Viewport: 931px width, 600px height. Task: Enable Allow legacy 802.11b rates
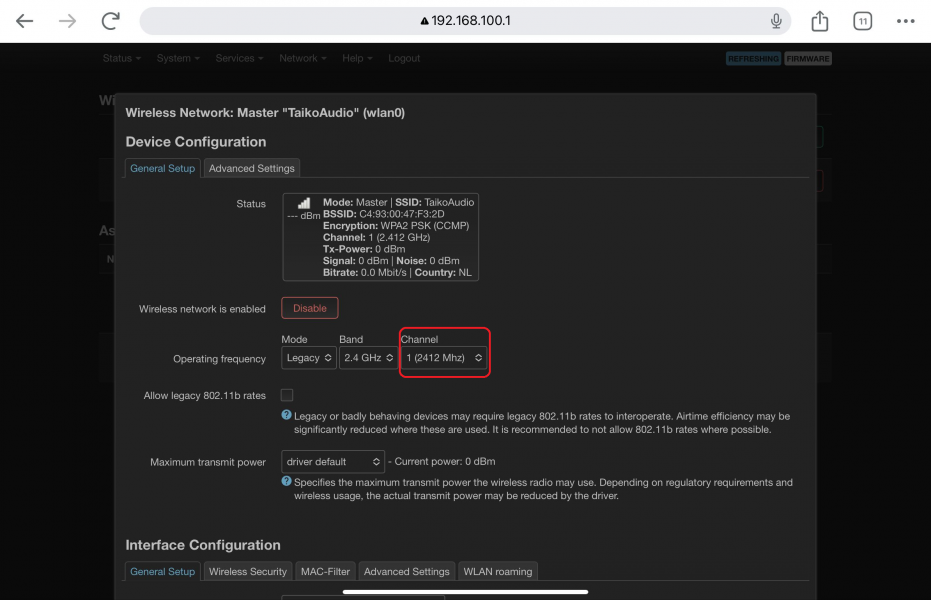click(x=287, y=393)
